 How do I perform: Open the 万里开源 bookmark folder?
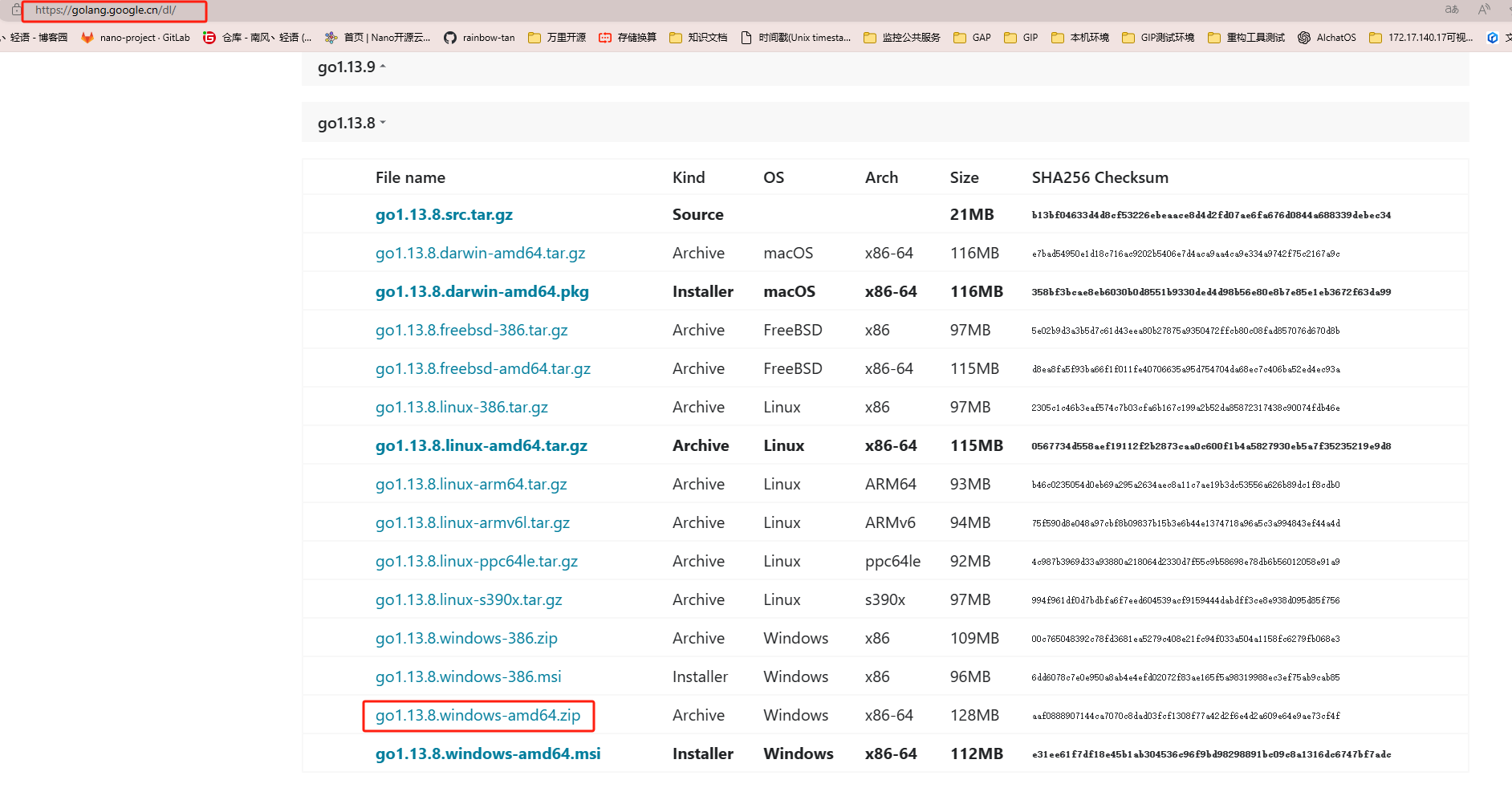[x=557, y=38]
